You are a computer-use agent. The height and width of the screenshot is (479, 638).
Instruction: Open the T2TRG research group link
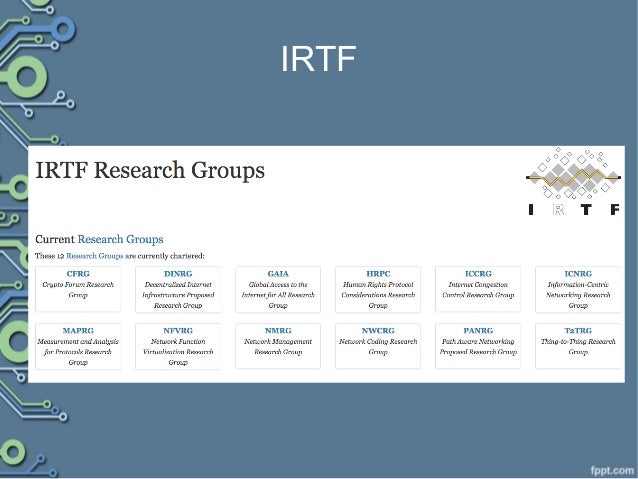tap(578, 330)
